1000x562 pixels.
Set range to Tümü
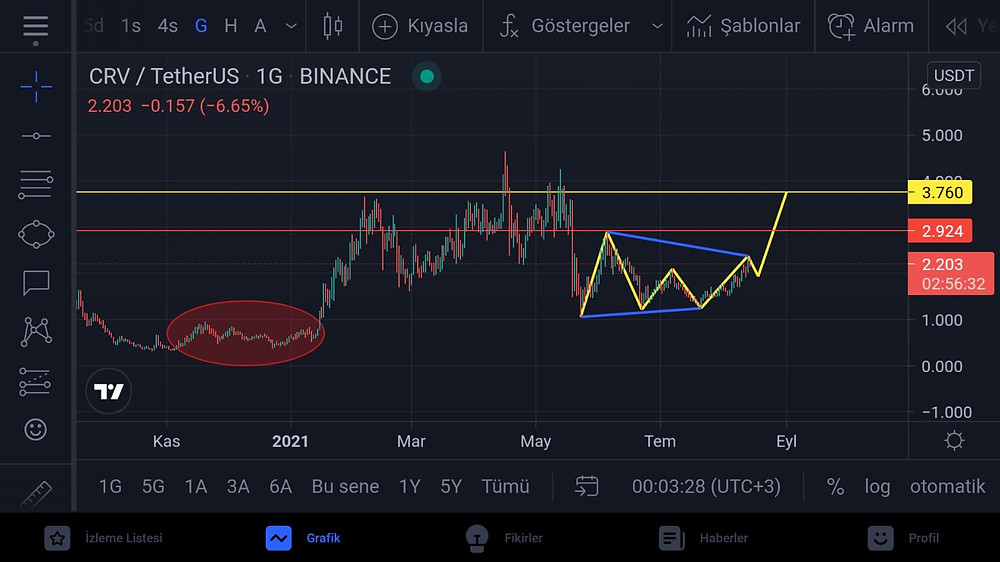[x=505, y=487]
